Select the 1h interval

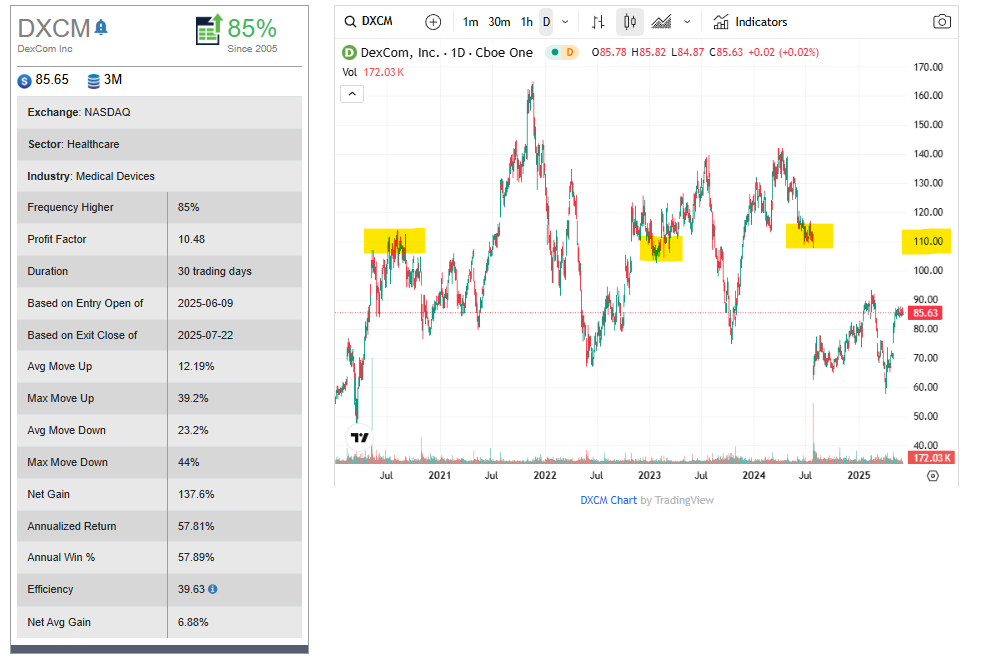coord(527,22)
